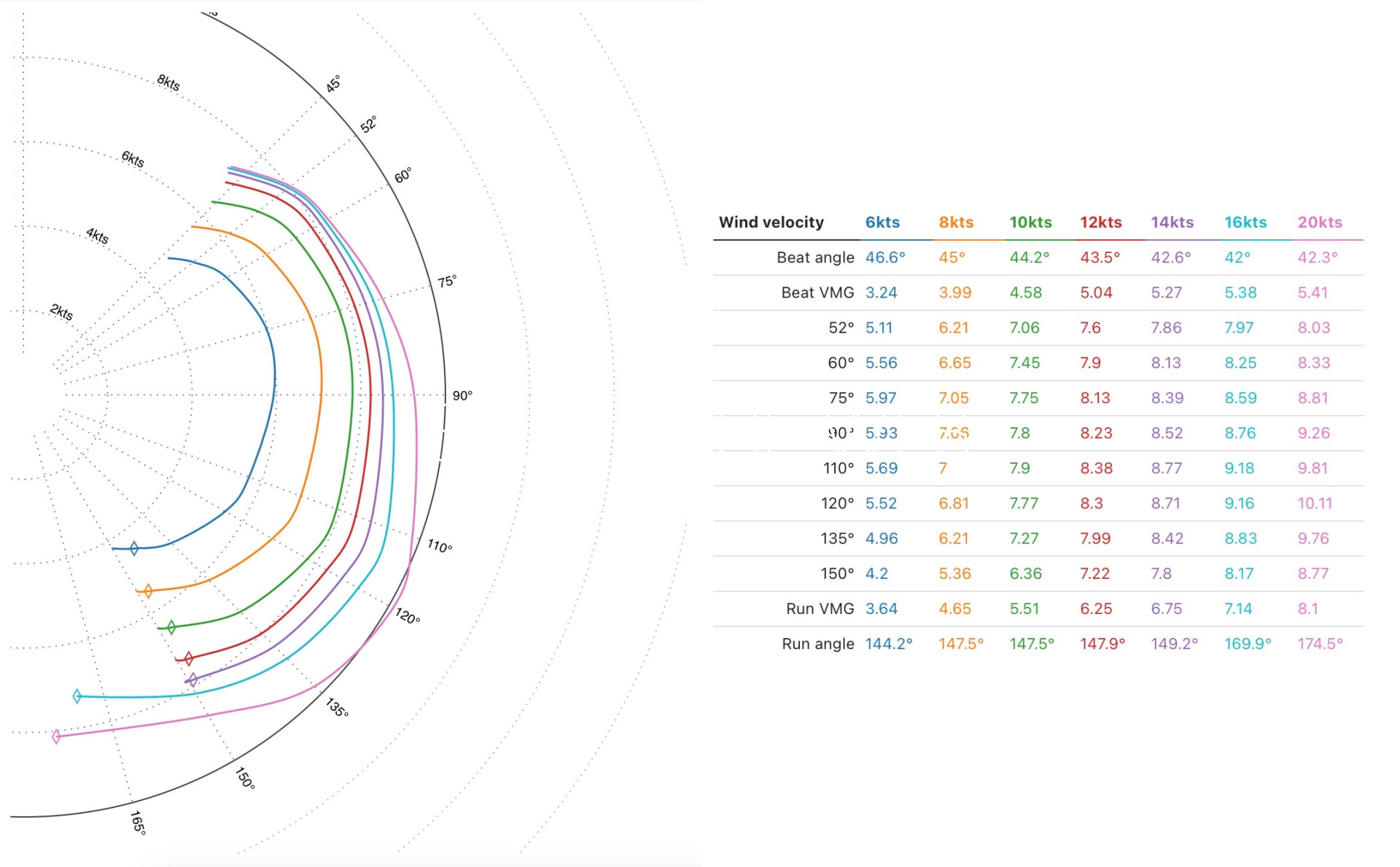Click beat angle value 42.3°
Viewport: 1400px width, 867px height.
(1318, 257)
